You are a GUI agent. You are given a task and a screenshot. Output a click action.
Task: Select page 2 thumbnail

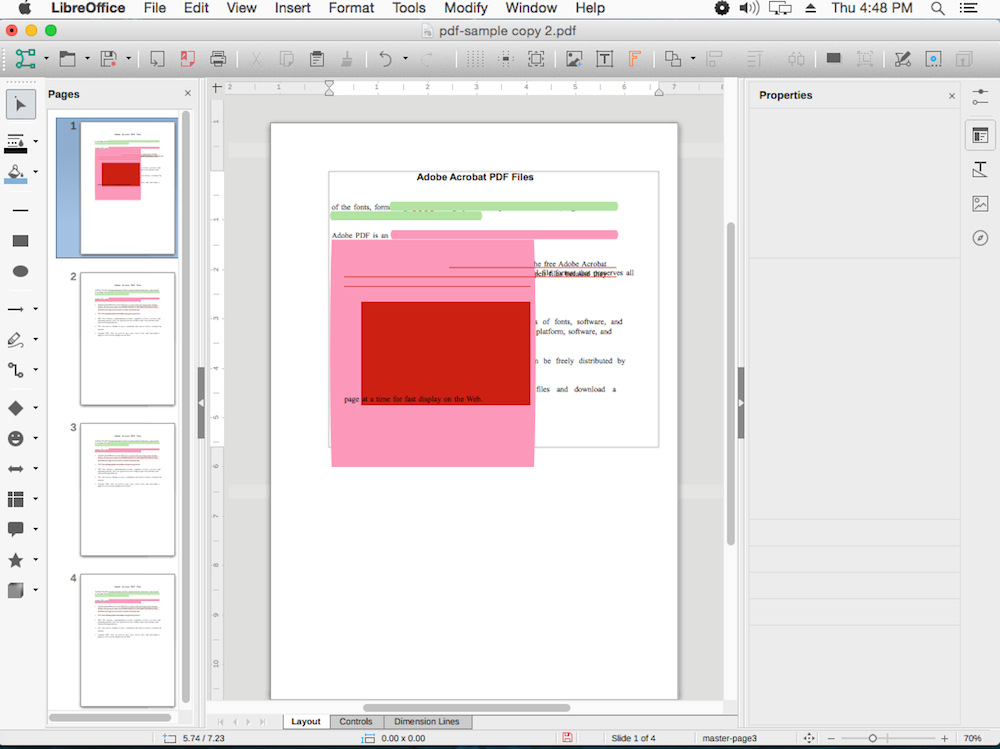(128, 339)
